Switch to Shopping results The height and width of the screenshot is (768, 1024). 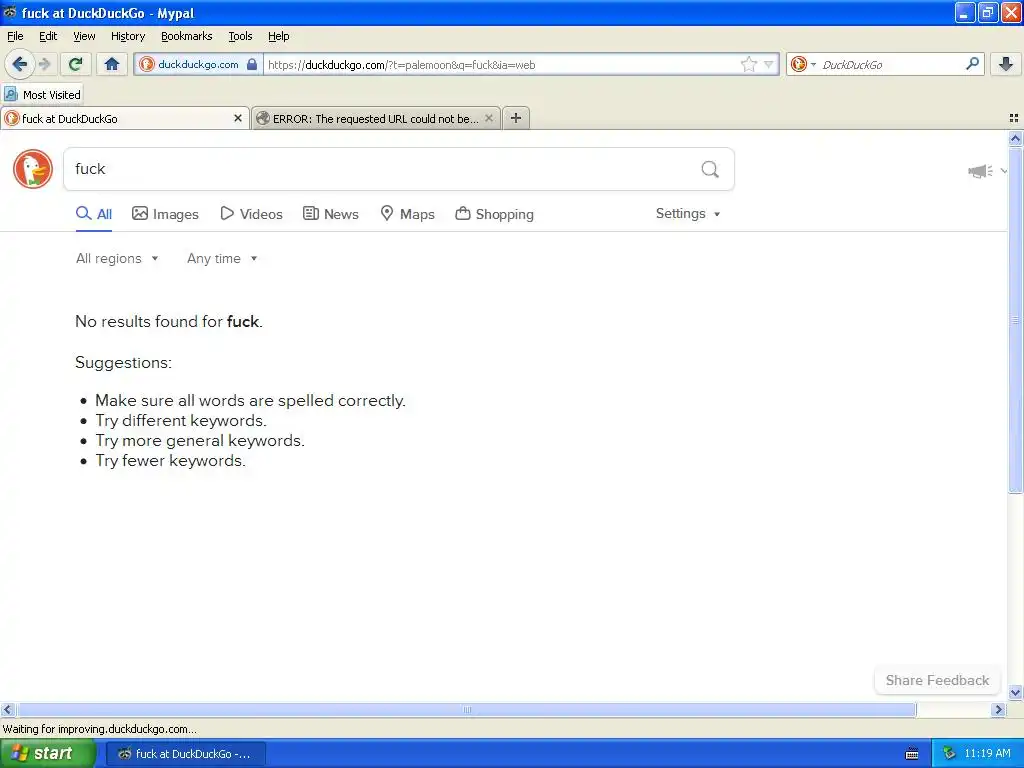point(494,214)
